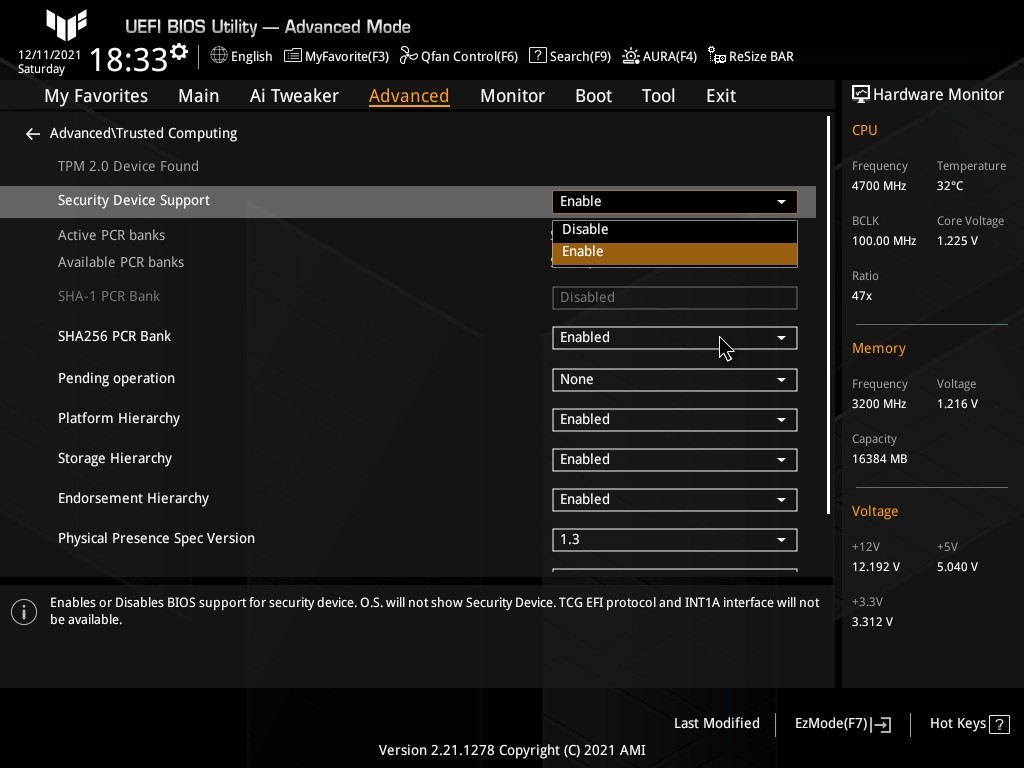Switch to EzMode(F7)

point(842,724)
